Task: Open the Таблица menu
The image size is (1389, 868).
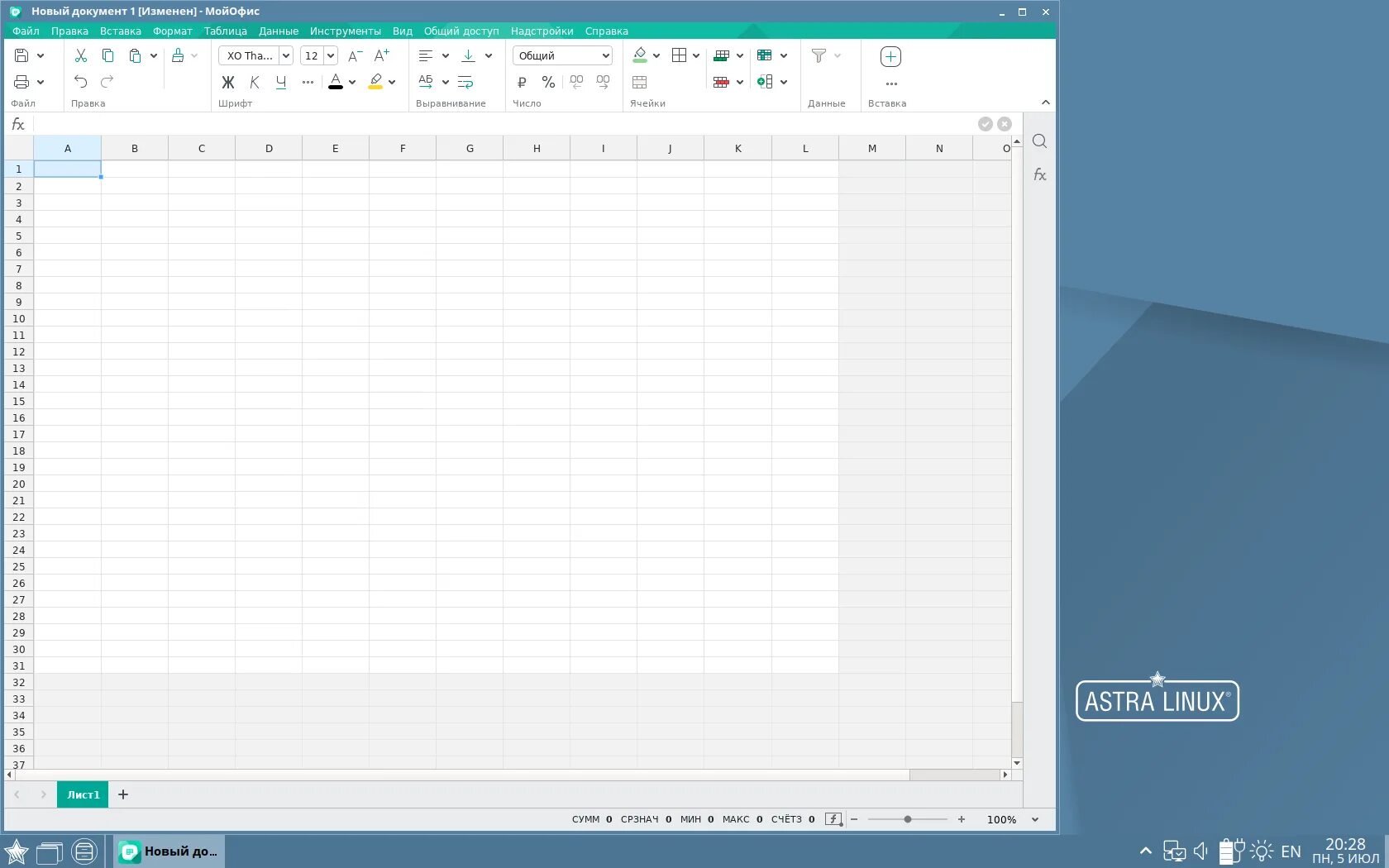Action: tap(226, 31)
